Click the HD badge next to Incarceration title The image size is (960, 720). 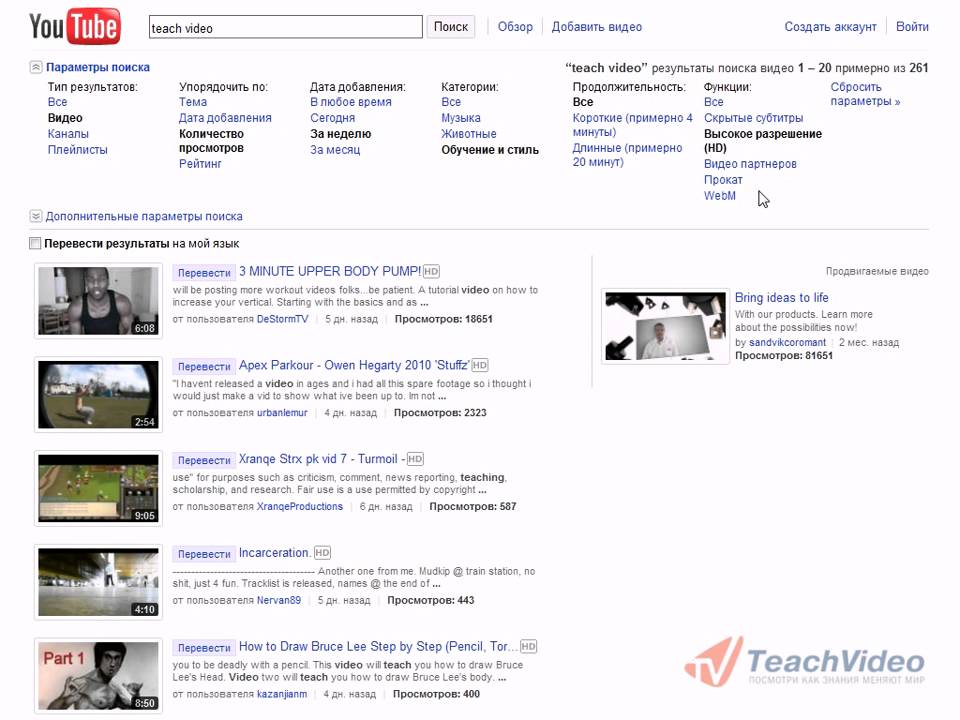(x=322, y=552)
